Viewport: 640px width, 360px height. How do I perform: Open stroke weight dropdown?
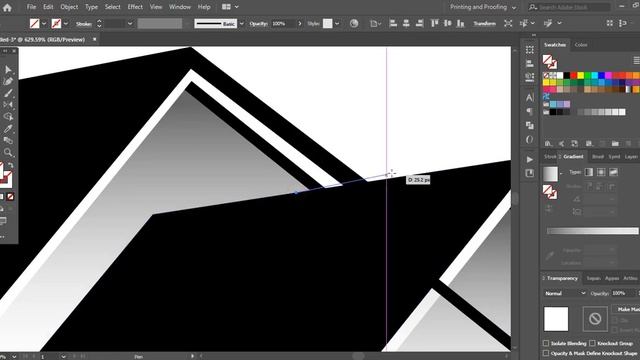click(x=130, y=24)
